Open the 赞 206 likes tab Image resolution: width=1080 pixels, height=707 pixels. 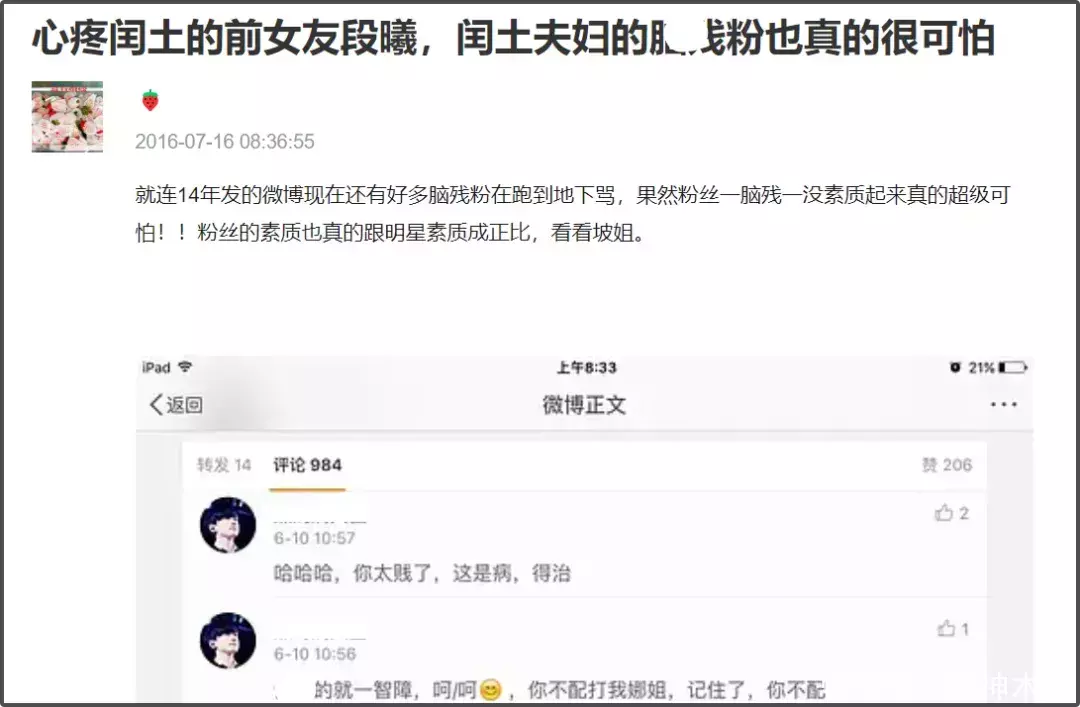click(947, 465)
